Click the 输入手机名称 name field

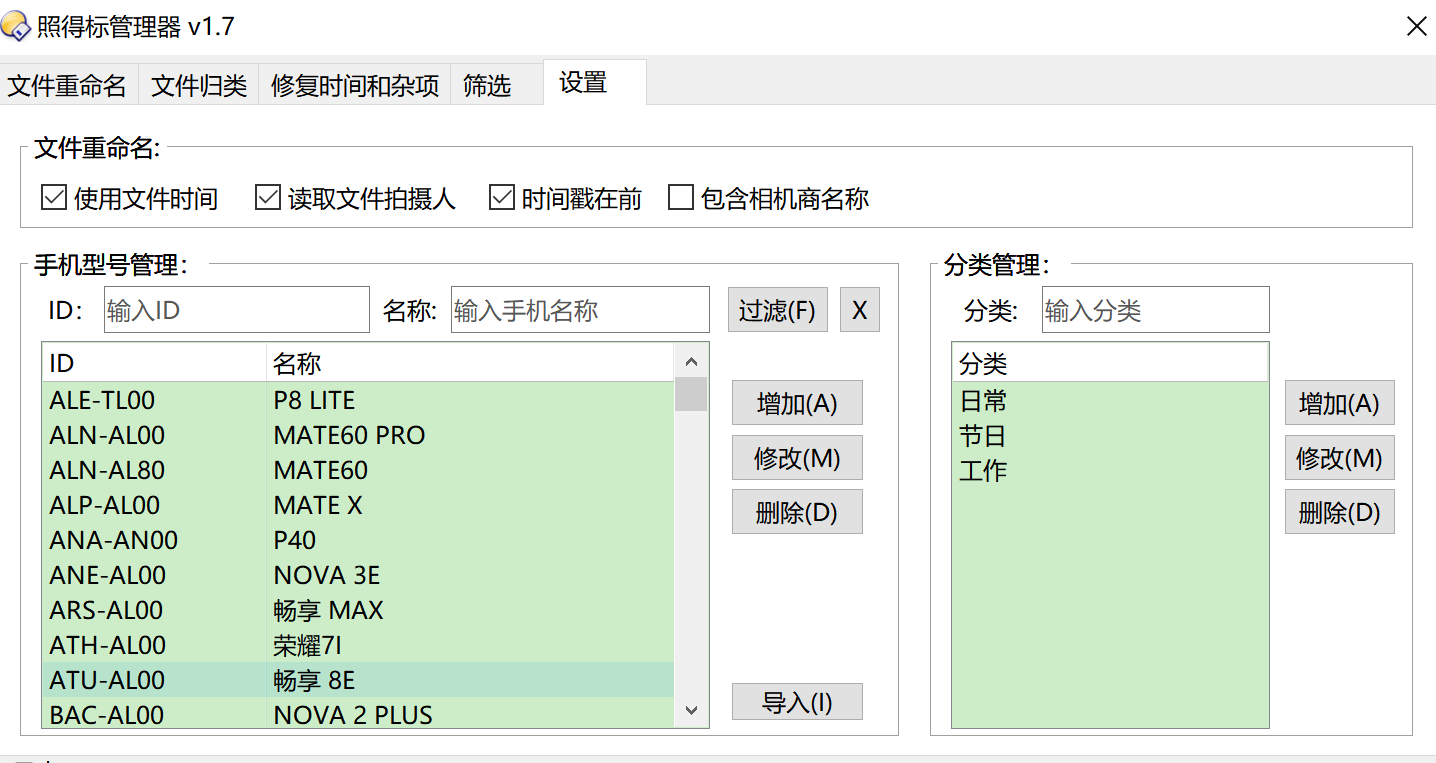[580, 310]
